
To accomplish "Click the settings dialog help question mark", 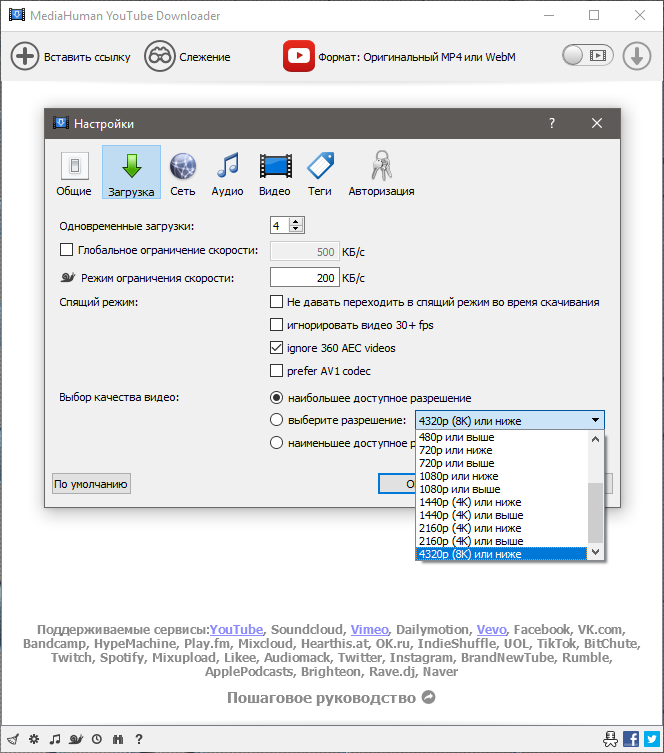I will click(552, 123).
